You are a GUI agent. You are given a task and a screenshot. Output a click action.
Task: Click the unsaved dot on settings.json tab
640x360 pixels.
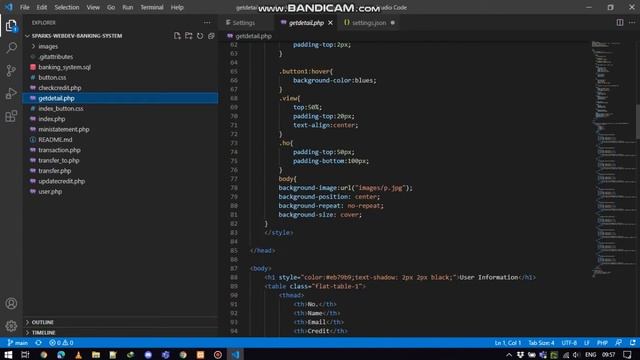393,23
